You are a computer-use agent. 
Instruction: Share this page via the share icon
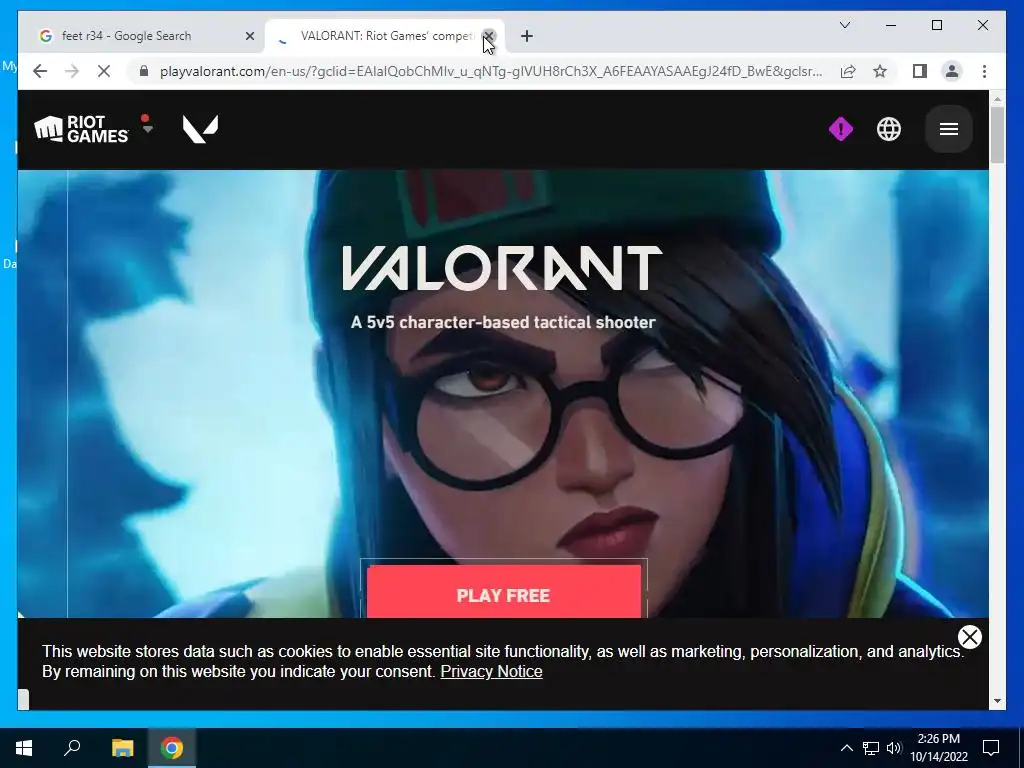point(848,71)
